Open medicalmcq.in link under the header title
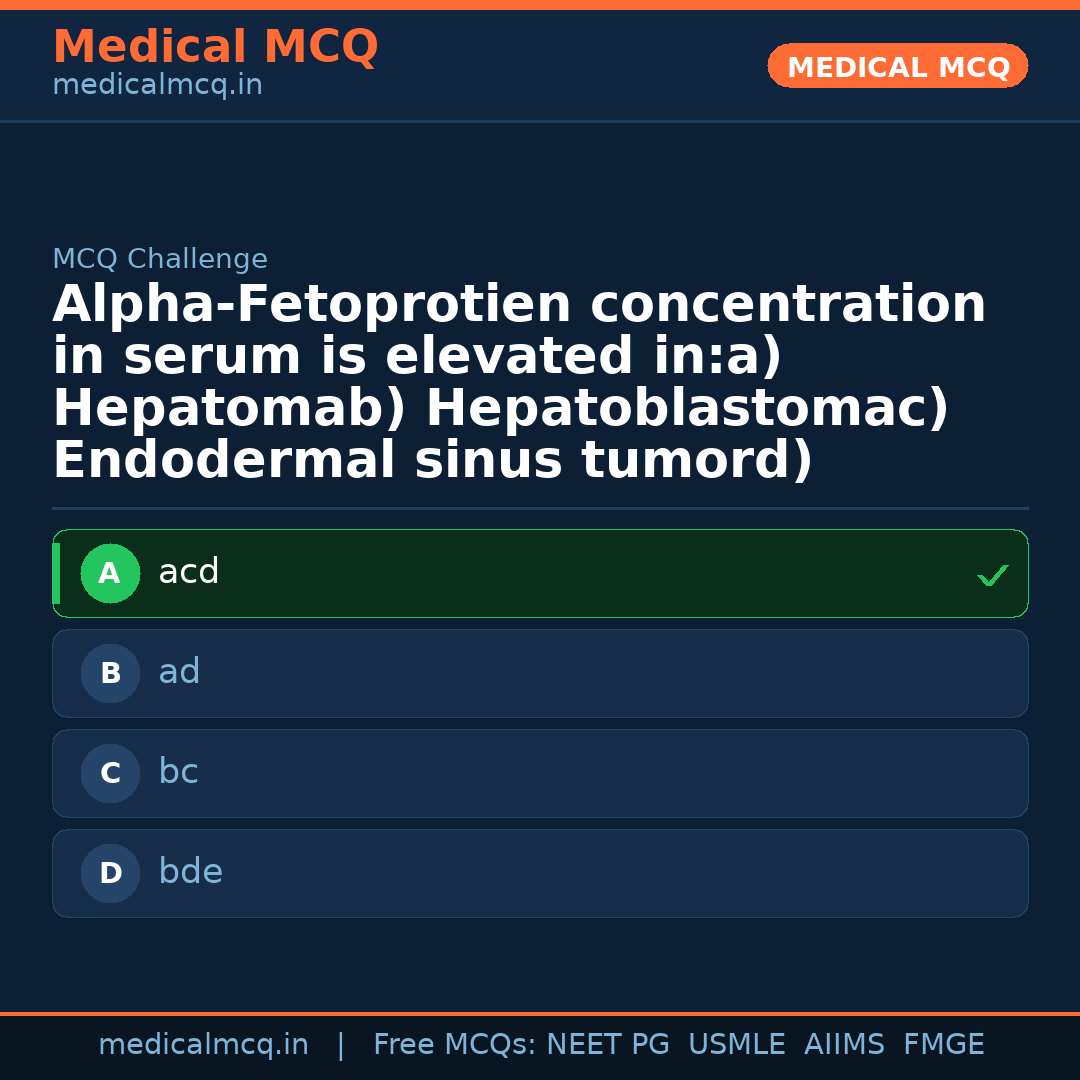The image size is (1080, 1080). pyautogui.click(x=158, y=86)
